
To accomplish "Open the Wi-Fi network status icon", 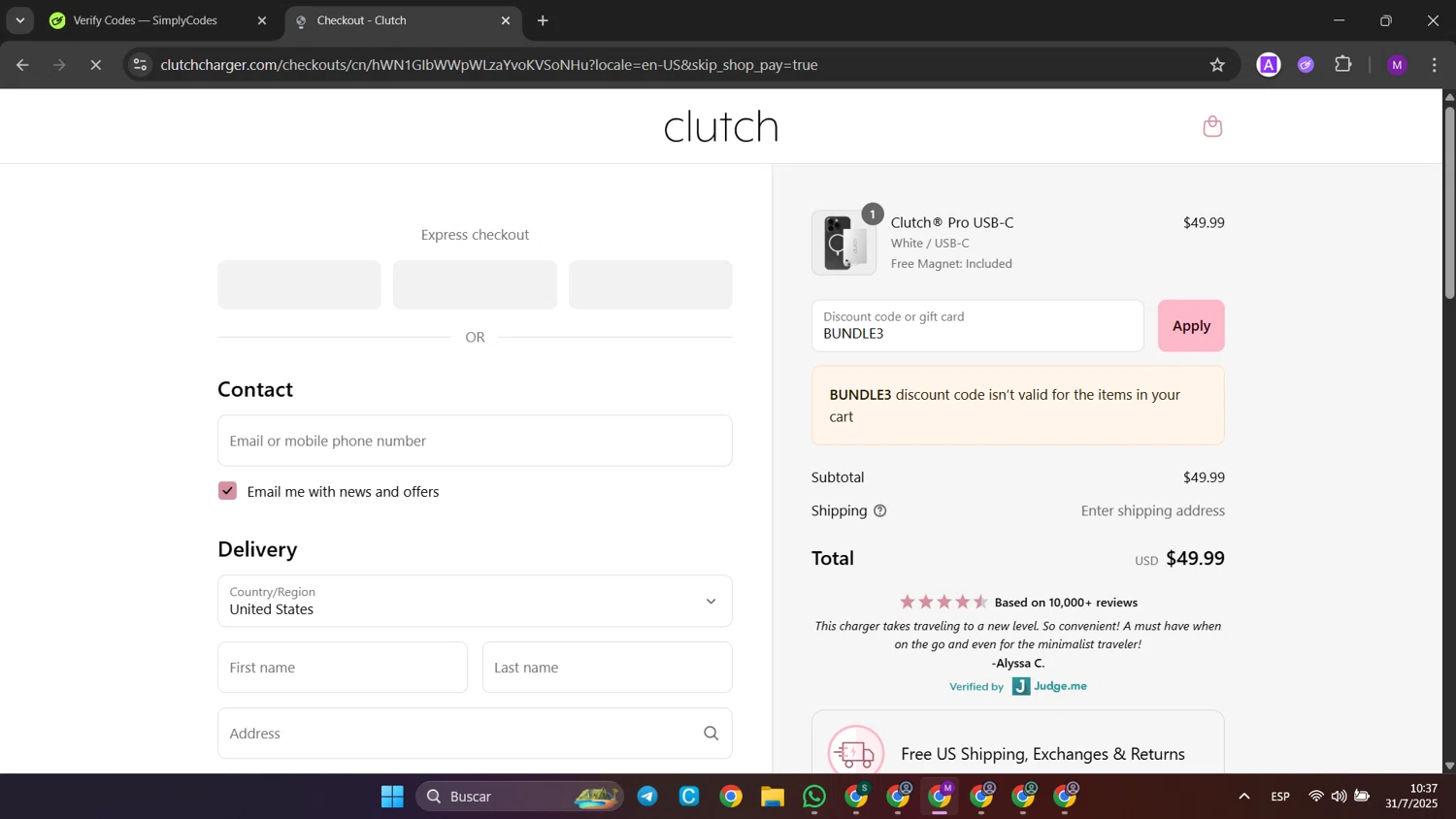I will pos(1316,797).
